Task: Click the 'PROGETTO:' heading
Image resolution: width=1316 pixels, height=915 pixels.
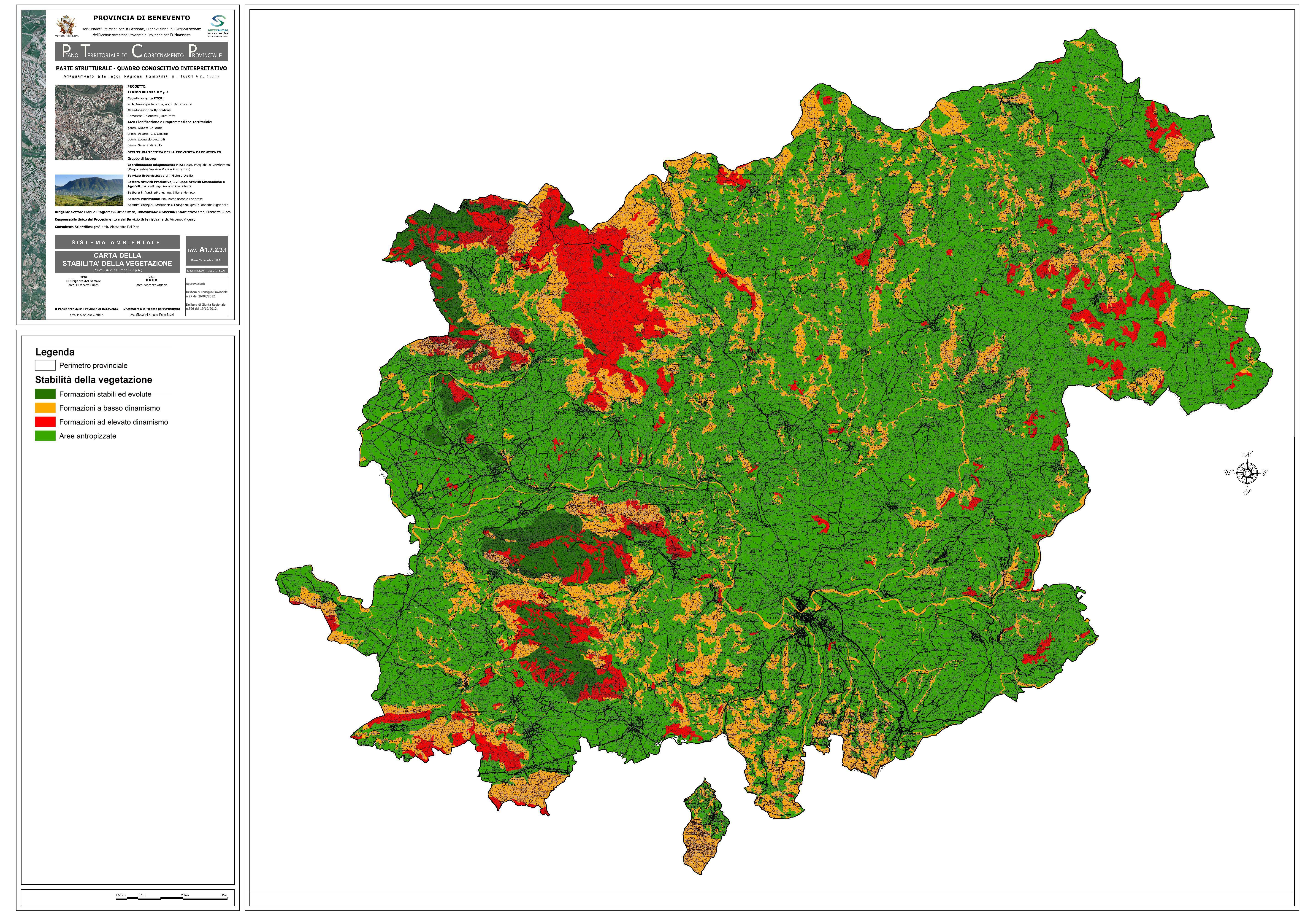Action: 137,86
